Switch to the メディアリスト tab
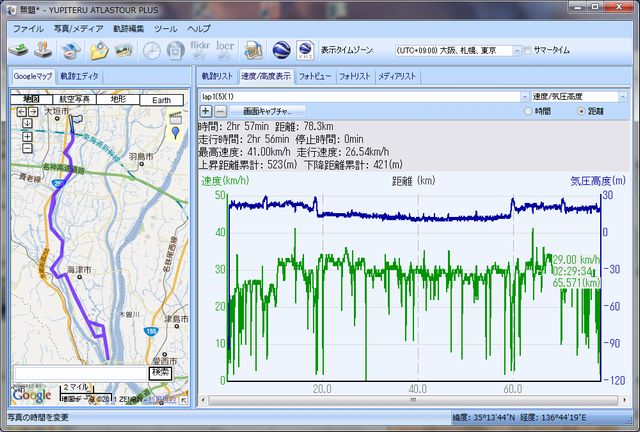640x432 pixels. 397,76
